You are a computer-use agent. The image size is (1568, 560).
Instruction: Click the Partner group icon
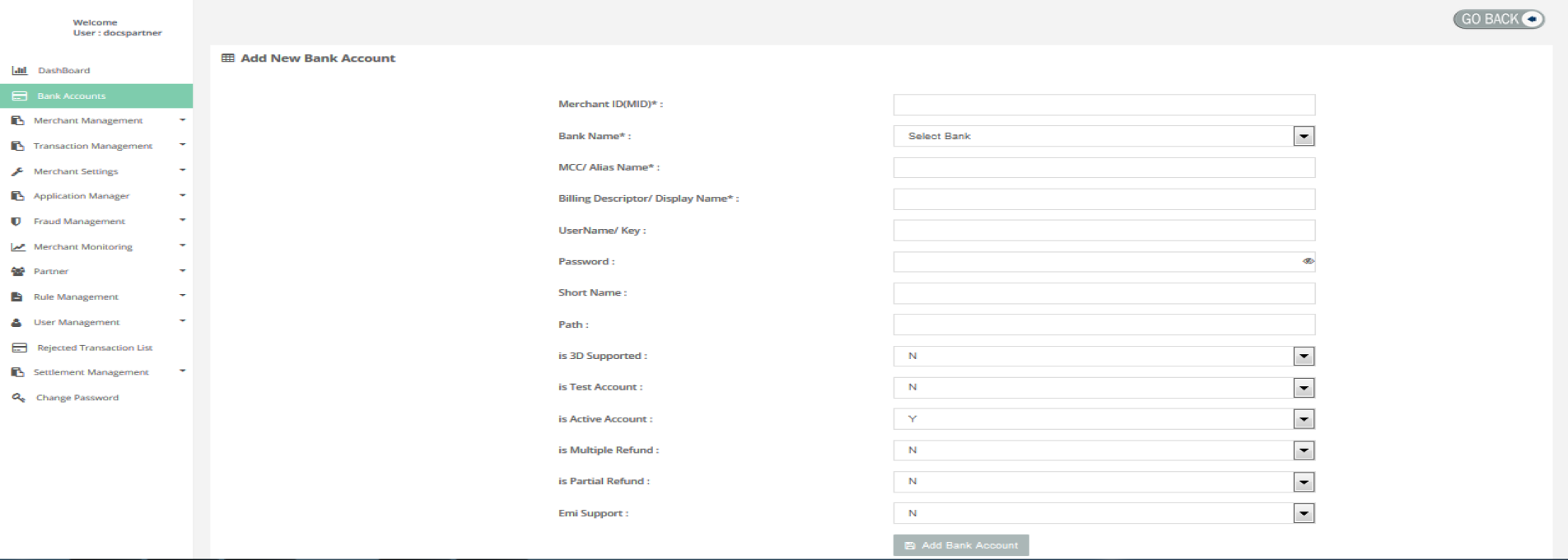pos(17,272)
